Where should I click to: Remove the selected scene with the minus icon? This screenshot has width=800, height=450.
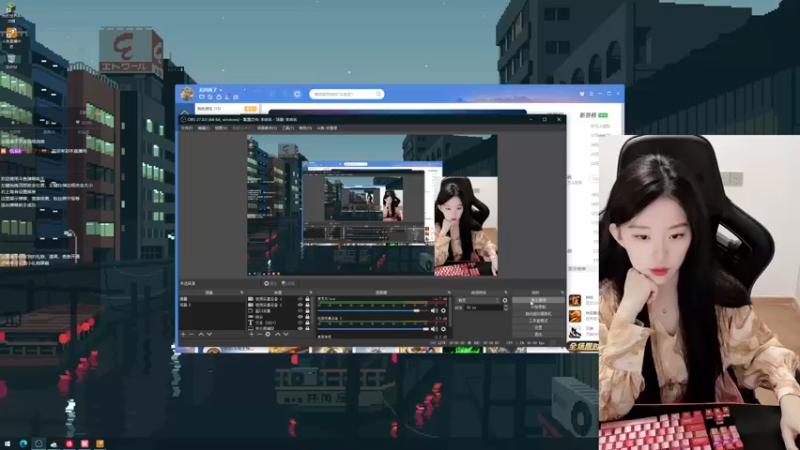tap(192, 335)
